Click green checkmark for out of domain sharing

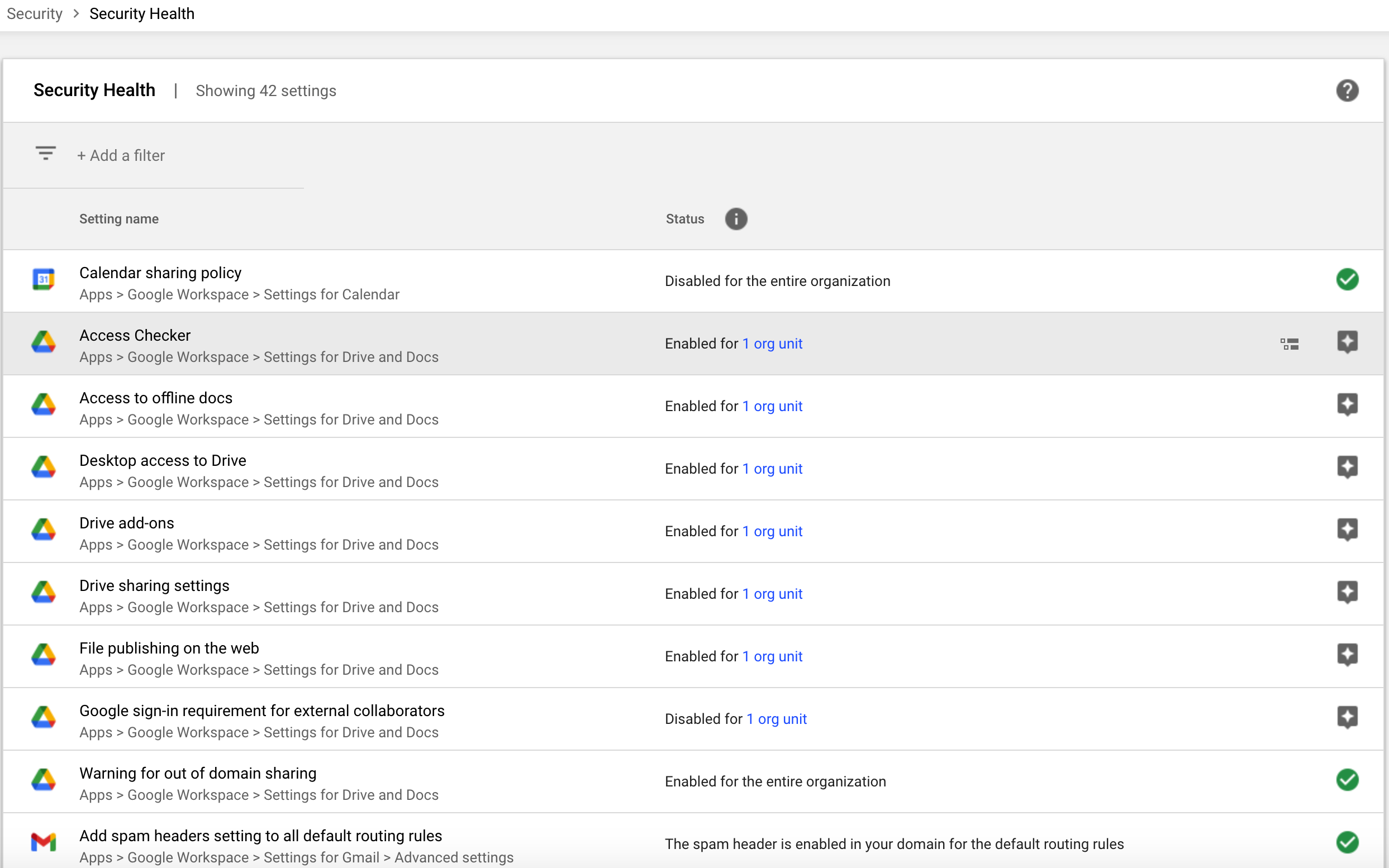pos(1347,780)
